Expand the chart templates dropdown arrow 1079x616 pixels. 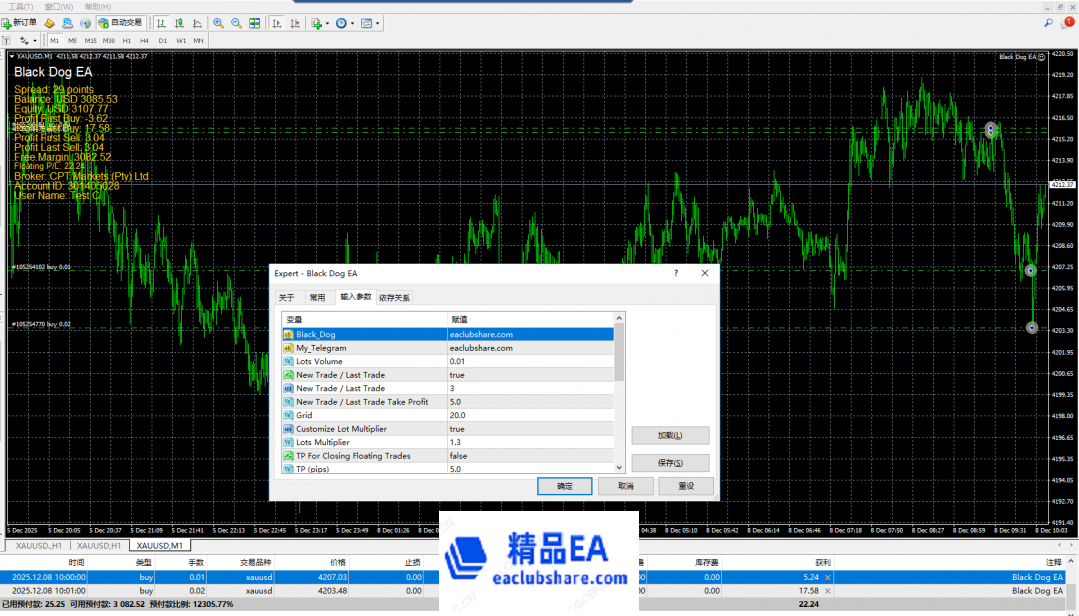click(x=378, y=23)
